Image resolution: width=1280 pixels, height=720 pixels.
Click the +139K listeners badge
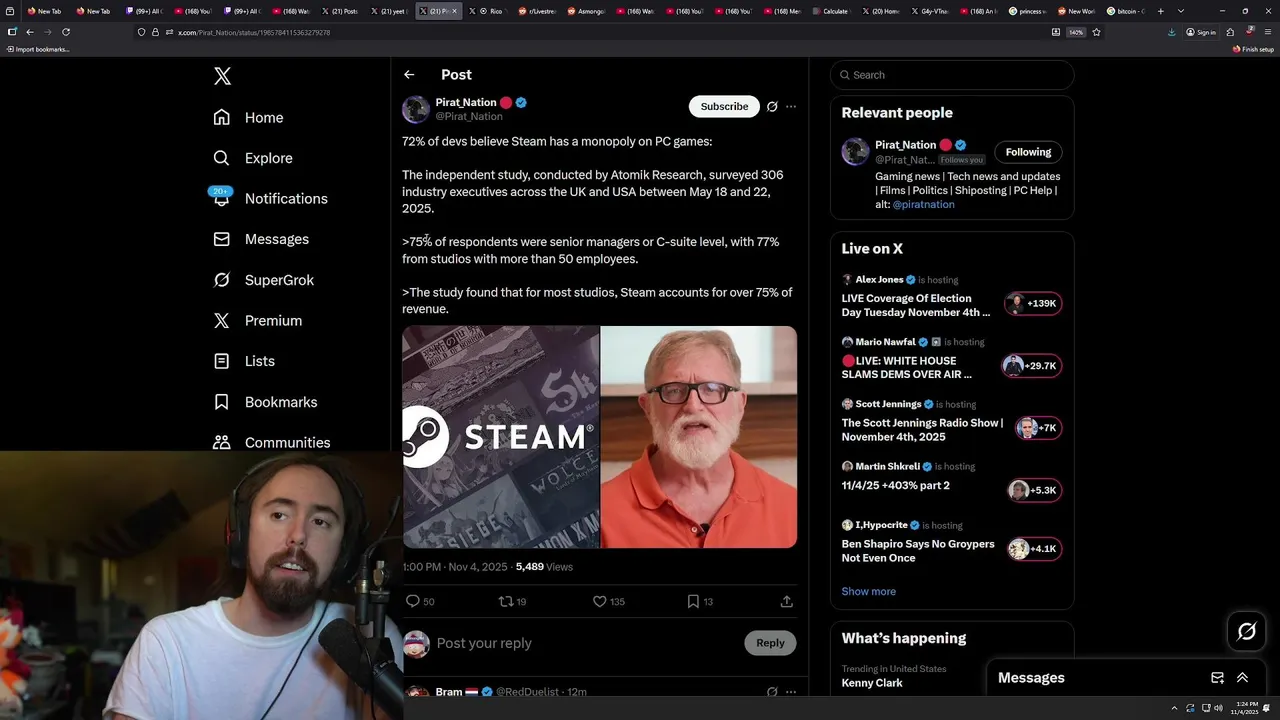(x=1033, y=303)
